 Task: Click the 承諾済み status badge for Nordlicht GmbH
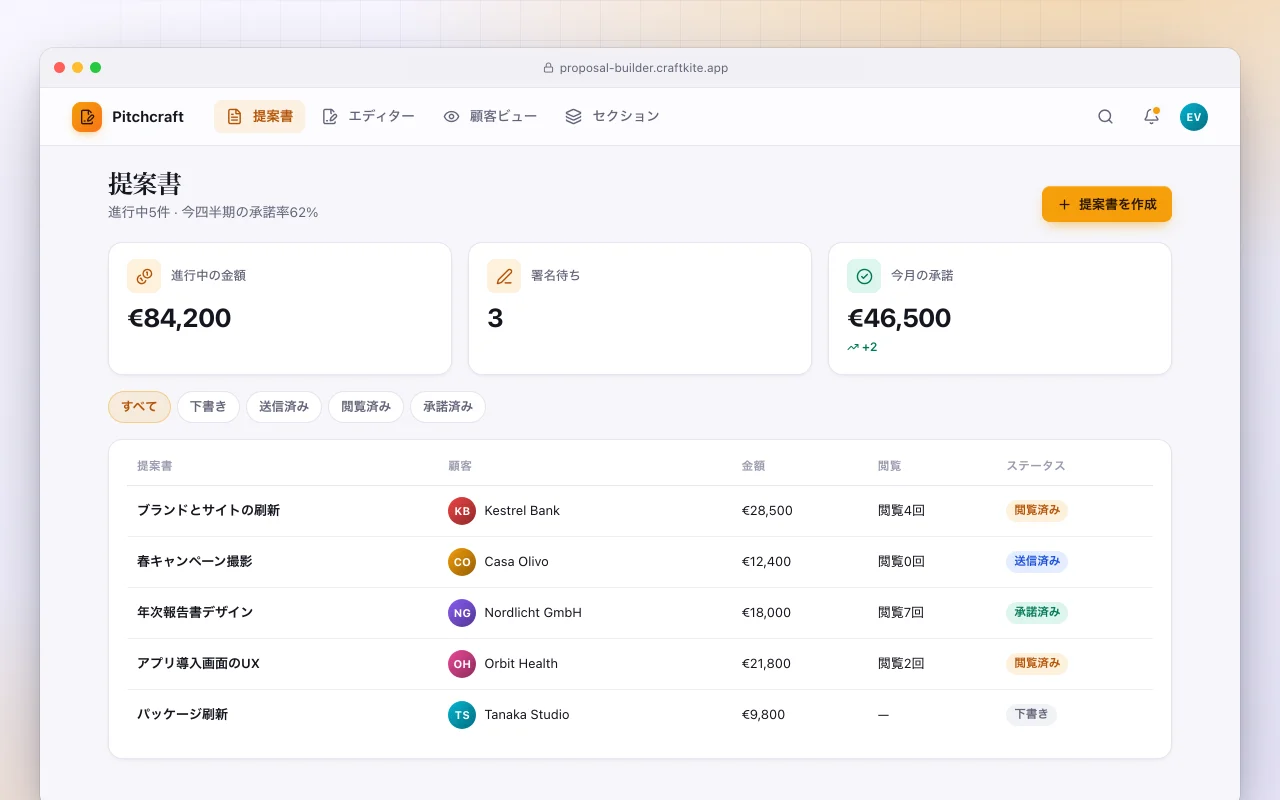click(x=1037, y=613)
